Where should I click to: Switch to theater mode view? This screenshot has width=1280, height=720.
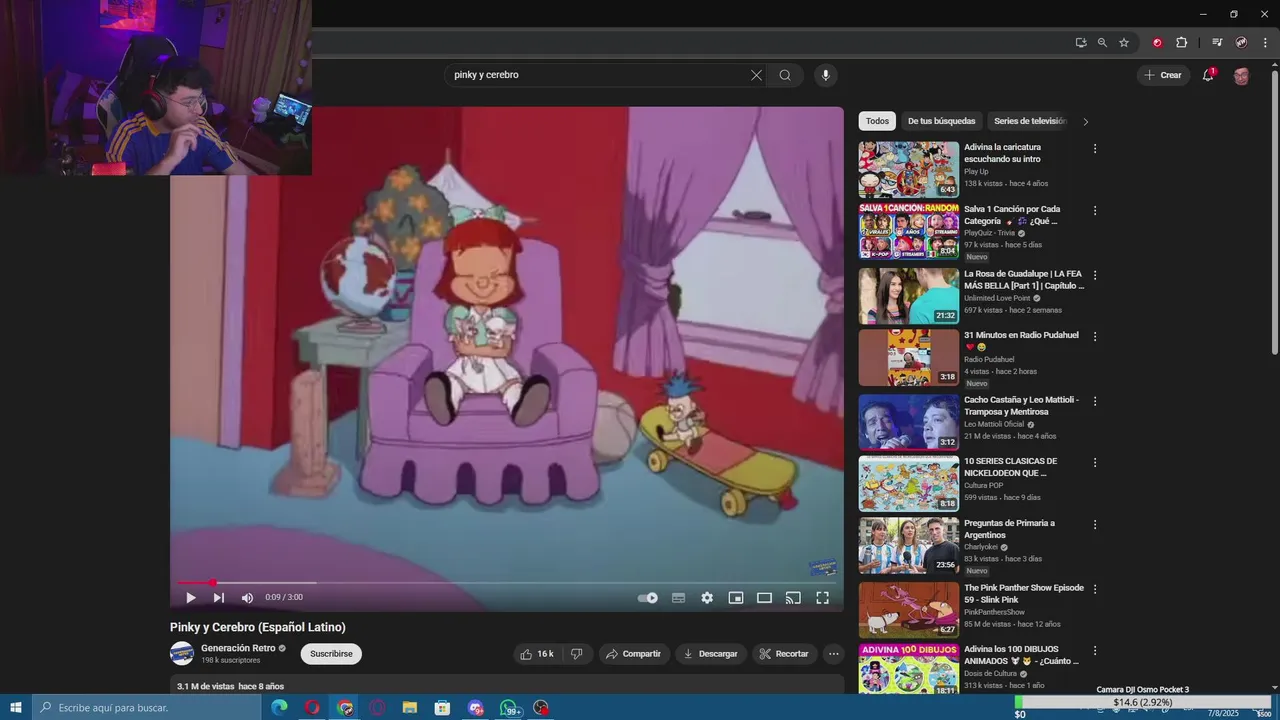pyautogui.click(x=764, y=598)
